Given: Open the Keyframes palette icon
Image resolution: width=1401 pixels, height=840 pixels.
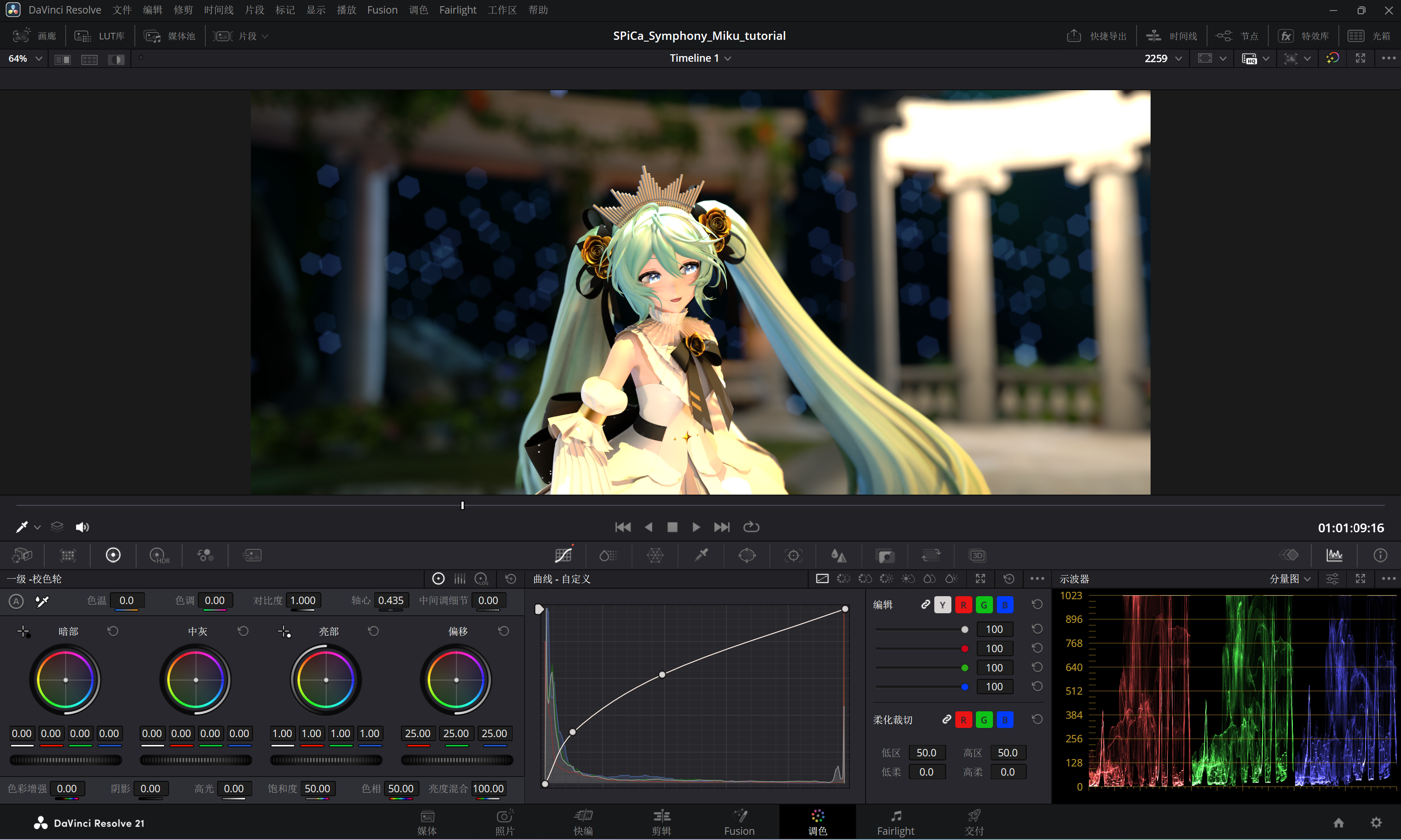Looking at the screenshot, I should [1289, 555].
